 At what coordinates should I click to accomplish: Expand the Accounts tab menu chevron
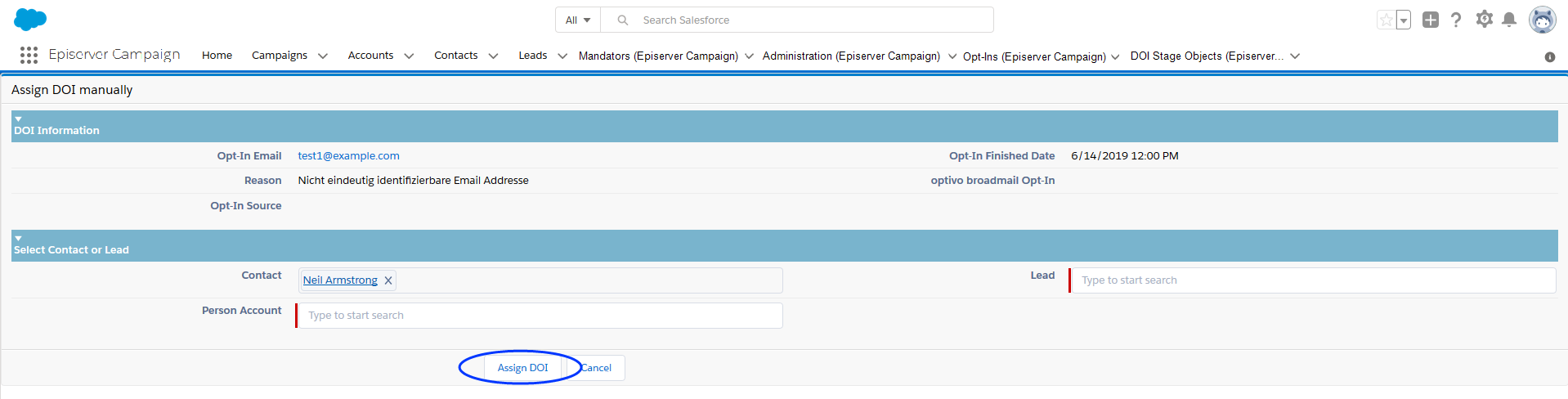point(409,56)
